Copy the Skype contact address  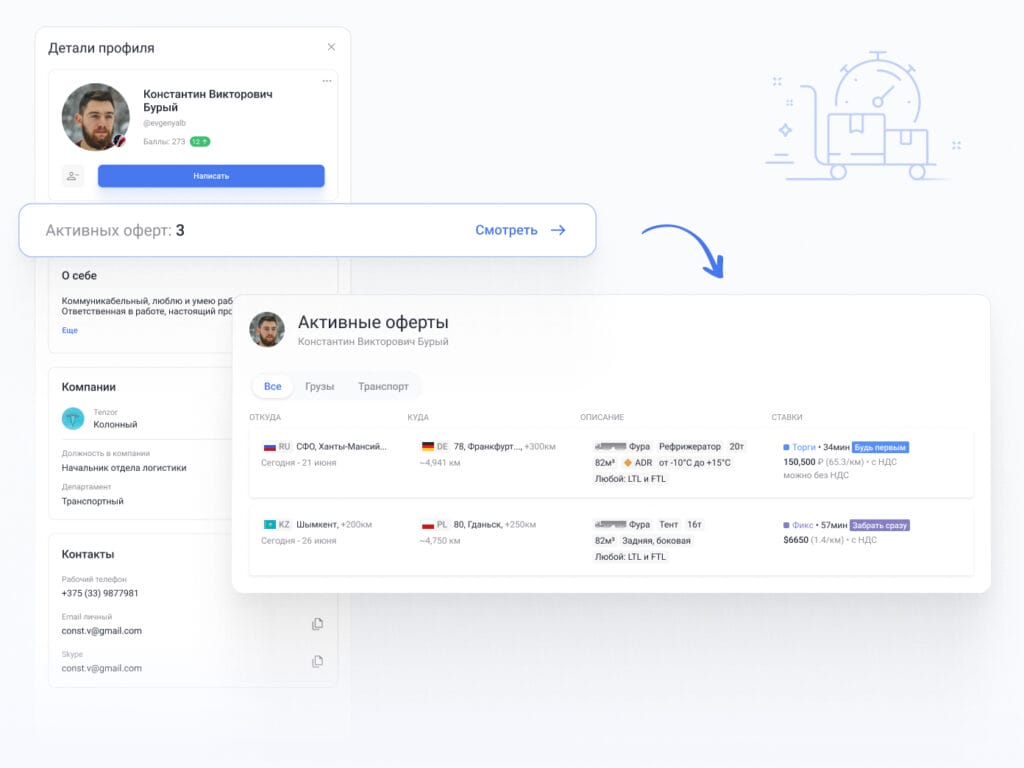click(x=317, y=661)
